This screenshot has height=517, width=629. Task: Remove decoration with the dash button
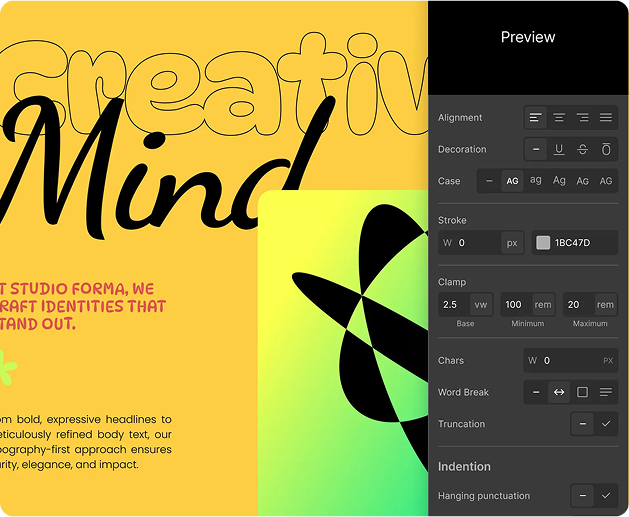(536, 150)
